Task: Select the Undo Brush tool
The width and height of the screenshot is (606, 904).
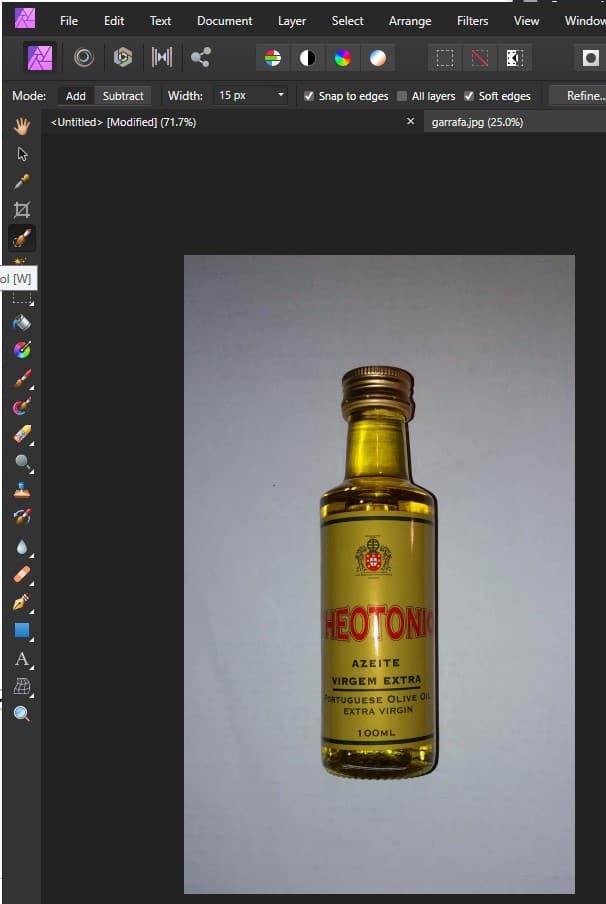Action: click(22, 517)
